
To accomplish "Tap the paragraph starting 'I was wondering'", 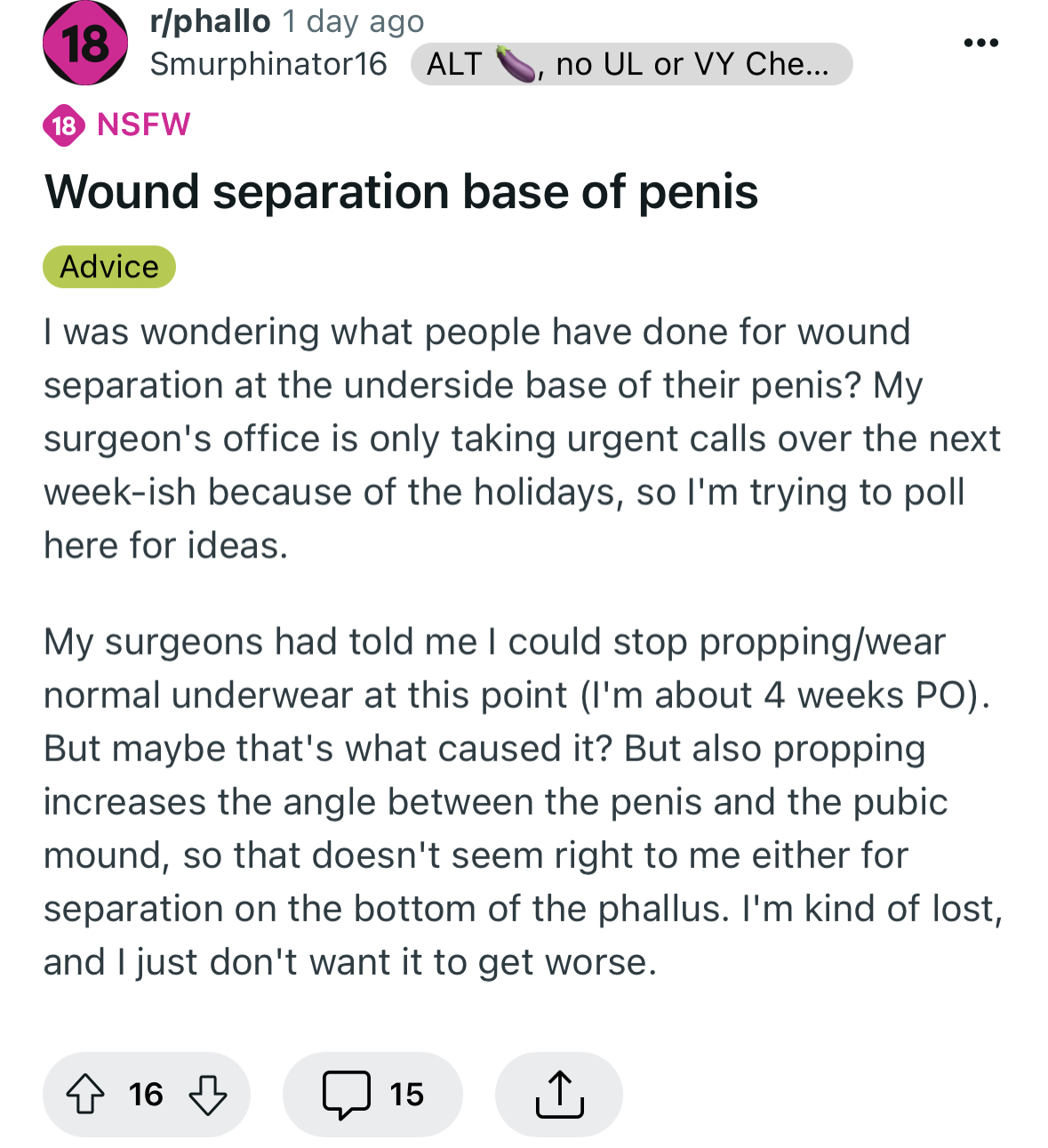I will click(x=523, y=438).
